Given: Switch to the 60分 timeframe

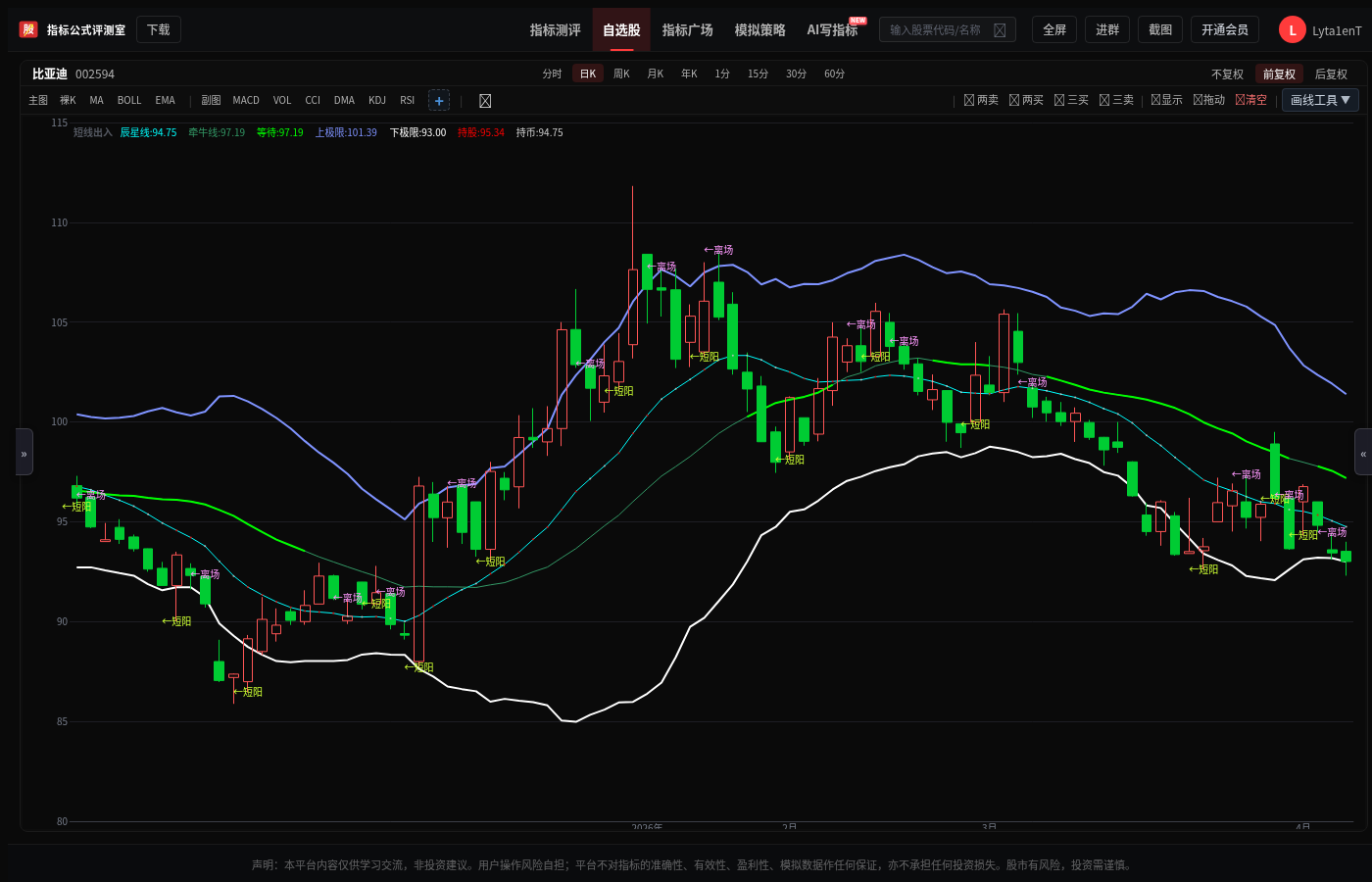Looking at the screenshot, I should point(835,74).
